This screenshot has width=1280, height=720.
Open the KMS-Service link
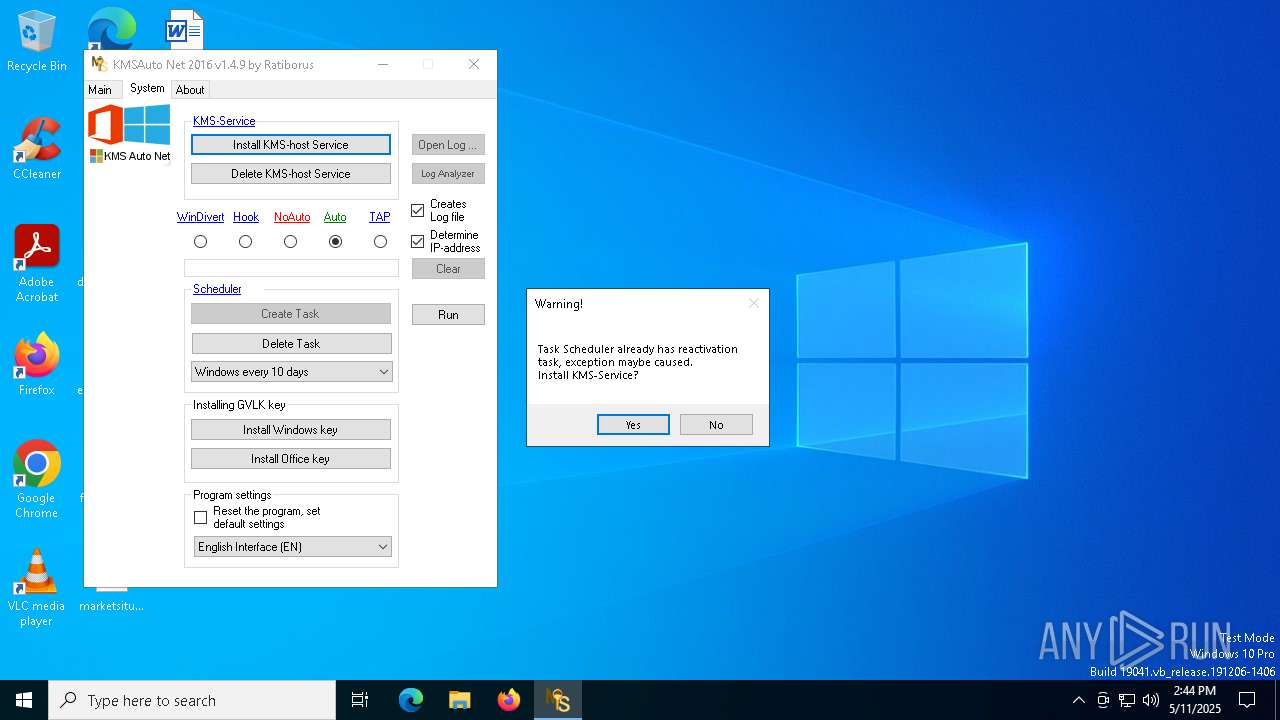[224, 121]
